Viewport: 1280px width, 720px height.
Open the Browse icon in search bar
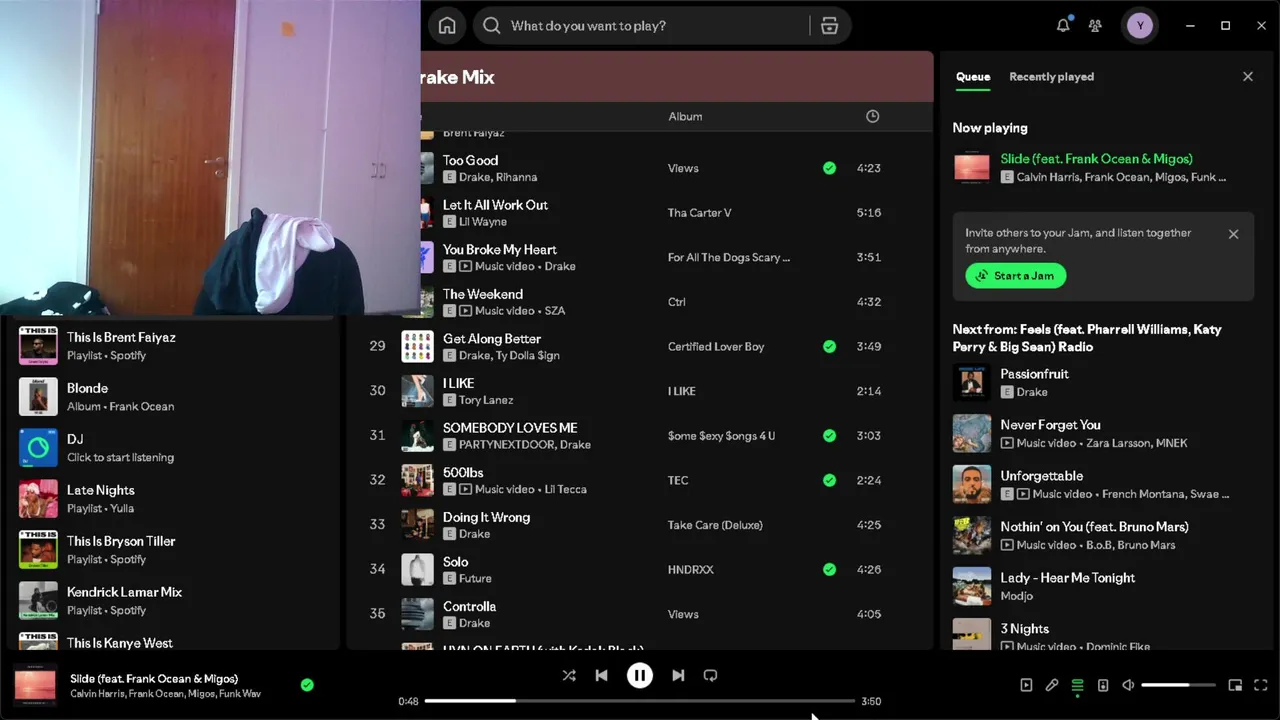pos(829,26)
